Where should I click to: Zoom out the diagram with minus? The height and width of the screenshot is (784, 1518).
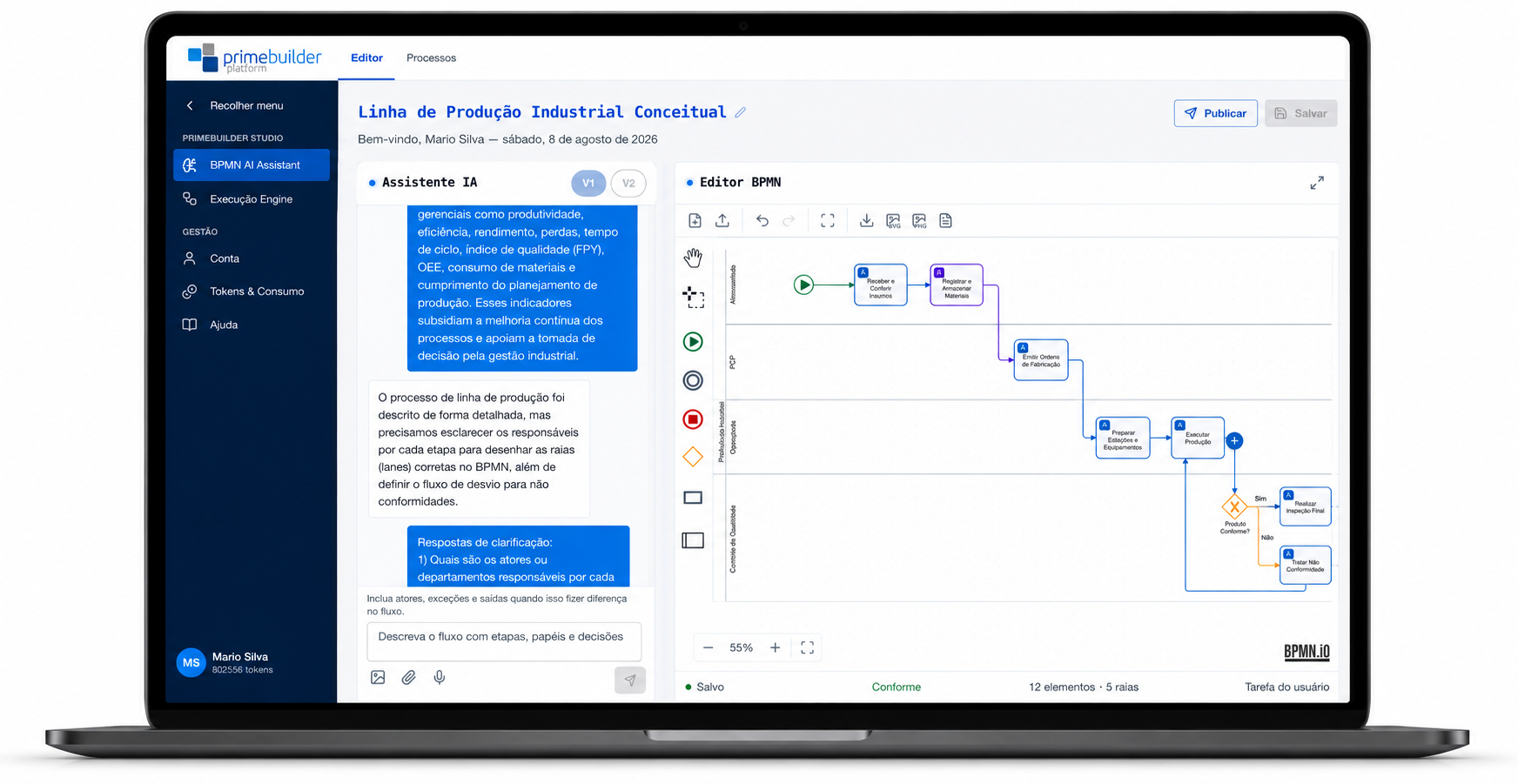tap(708, 647)
